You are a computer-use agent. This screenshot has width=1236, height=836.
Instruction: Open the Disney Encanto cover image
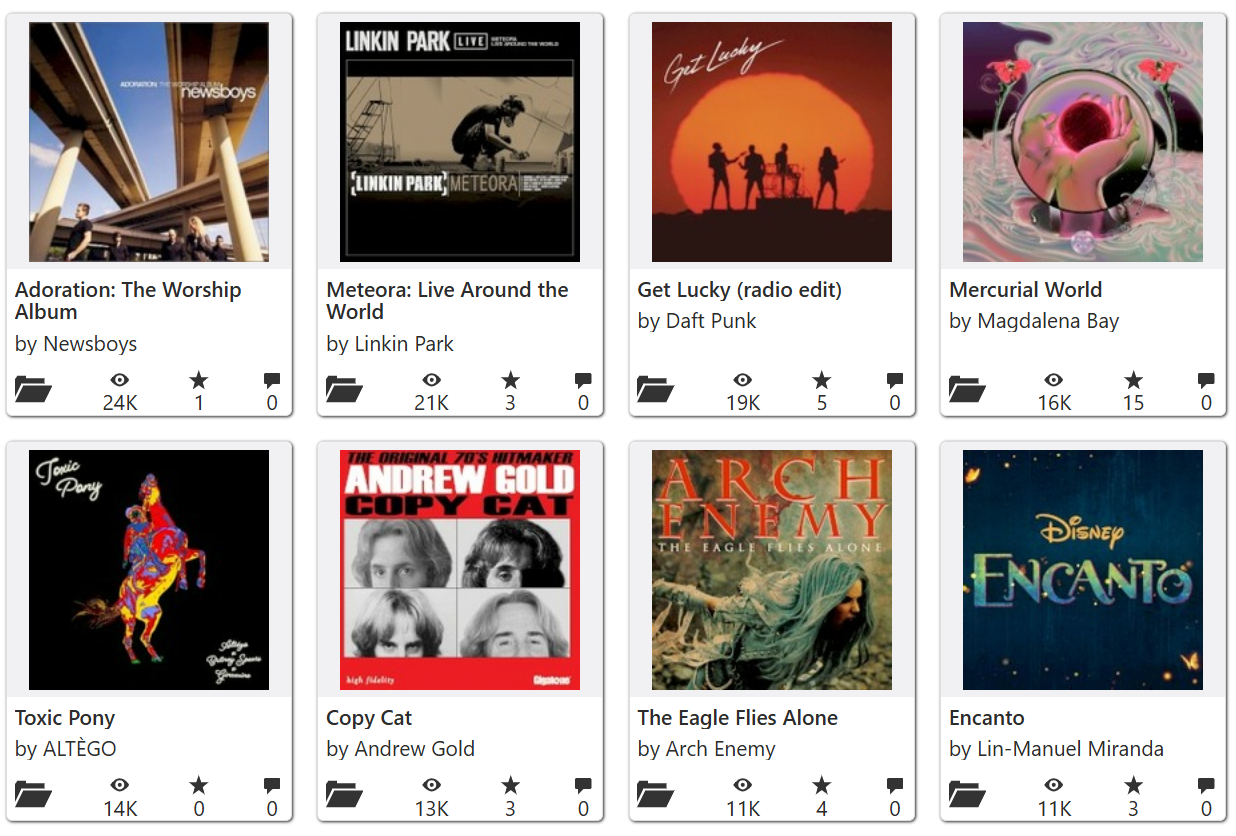(1083, 570)
